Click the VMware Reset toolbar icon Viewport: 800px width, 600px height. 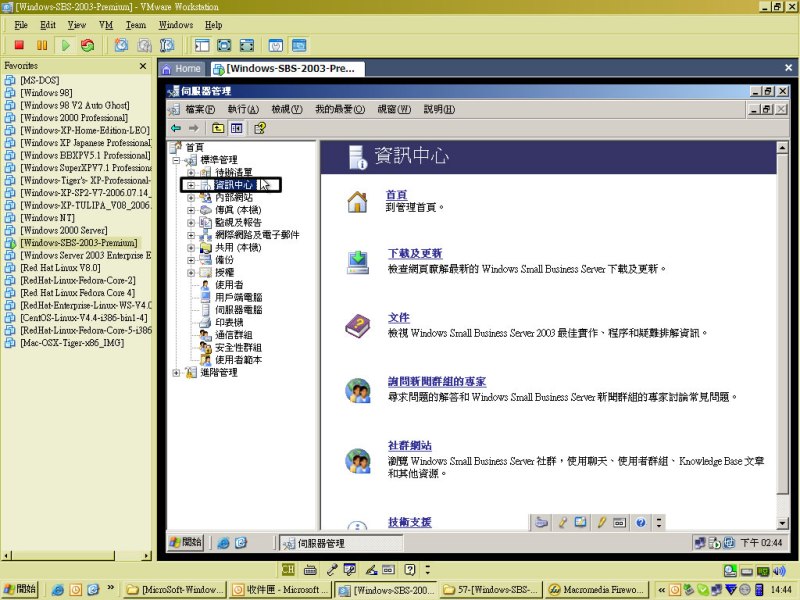click(x=88, y=45)
